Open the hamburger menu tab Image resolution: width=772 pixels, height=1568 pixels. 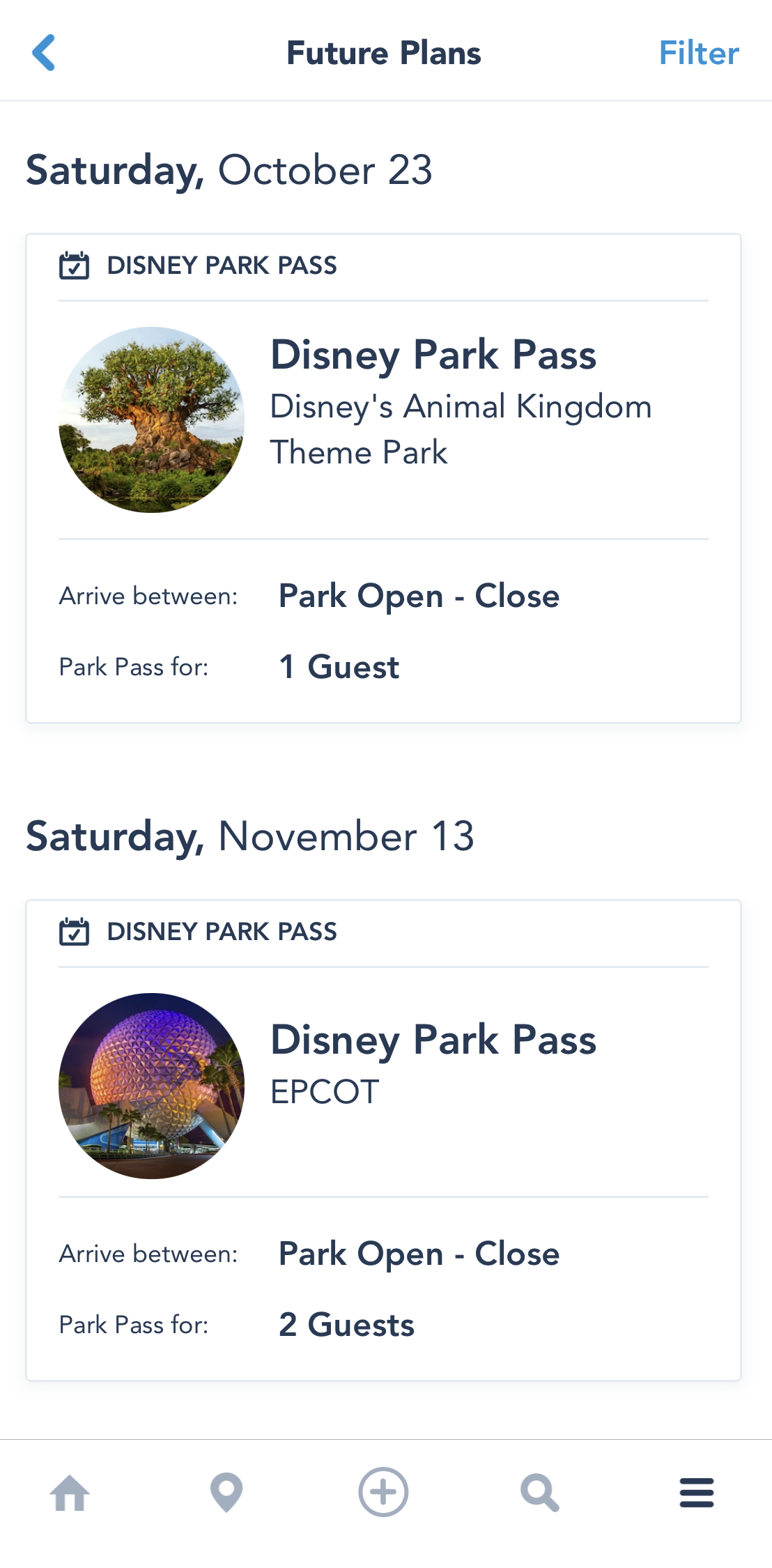[697, 1493]
